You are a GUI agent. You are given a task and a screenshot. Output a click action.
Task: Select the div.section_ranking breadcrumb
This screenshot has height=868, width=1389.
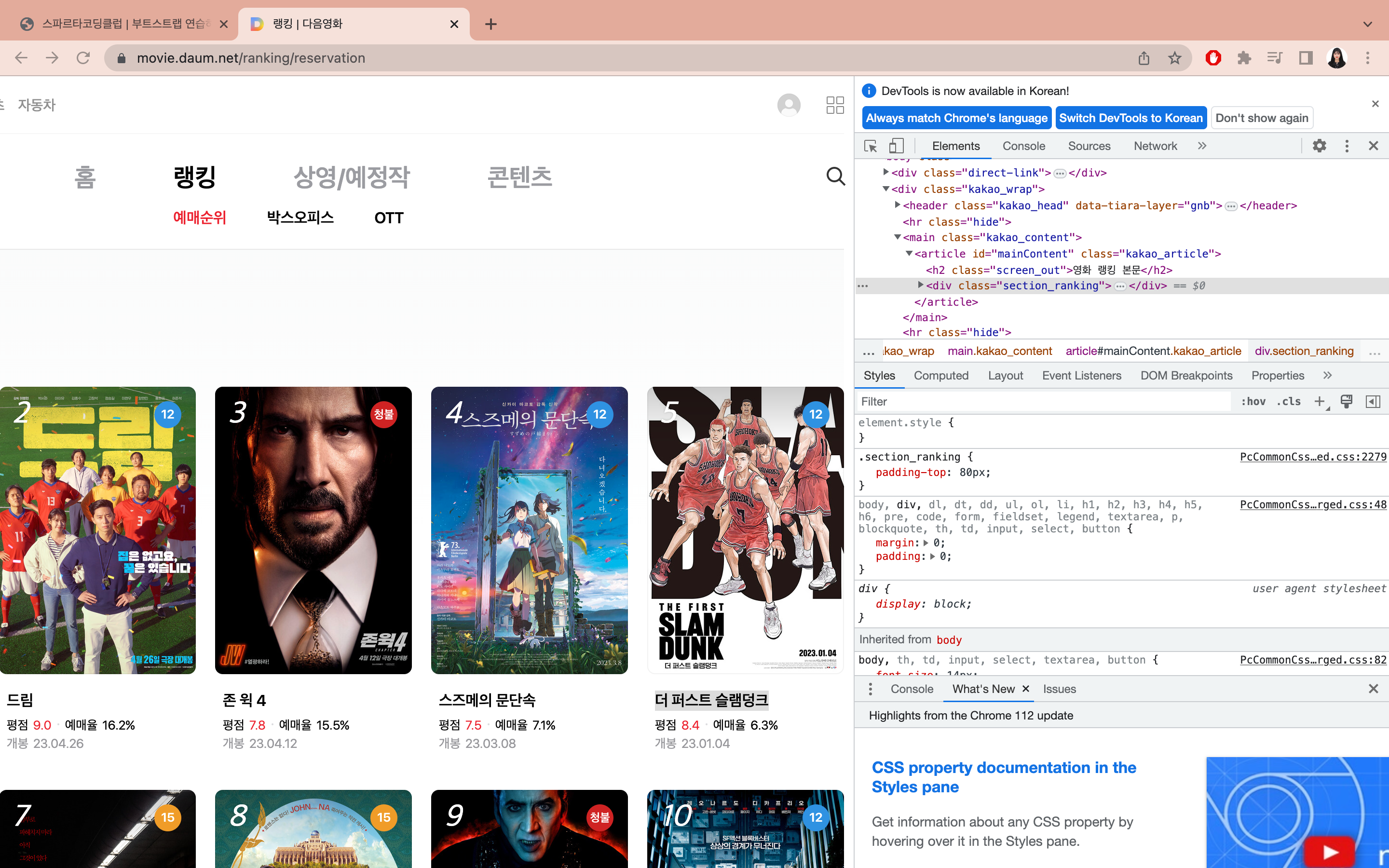pyautogui.click(x=1304, y=352)
